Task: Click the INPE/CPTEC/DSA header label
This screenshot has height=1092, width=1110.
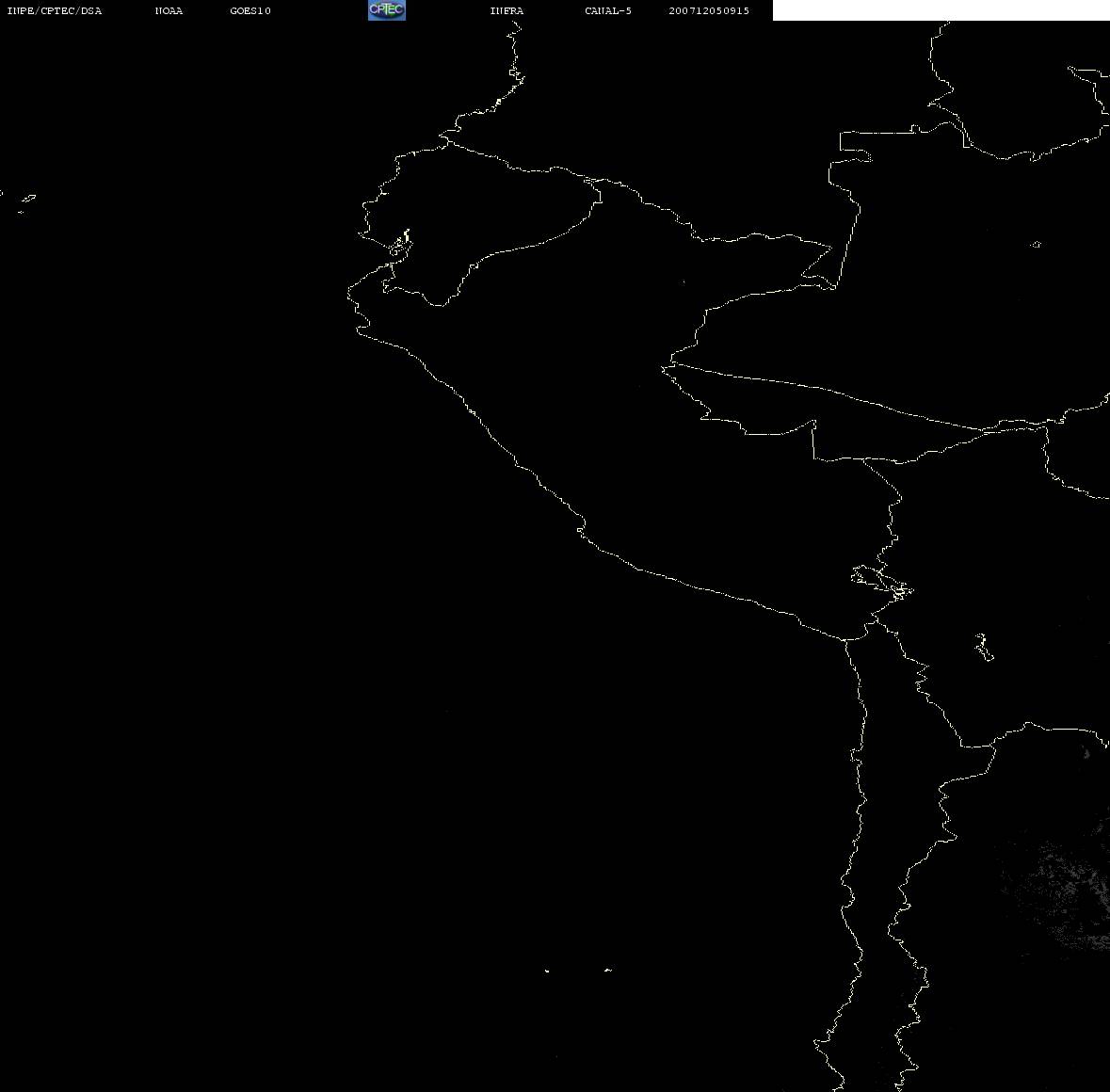Action: click(x=55, y=11)
